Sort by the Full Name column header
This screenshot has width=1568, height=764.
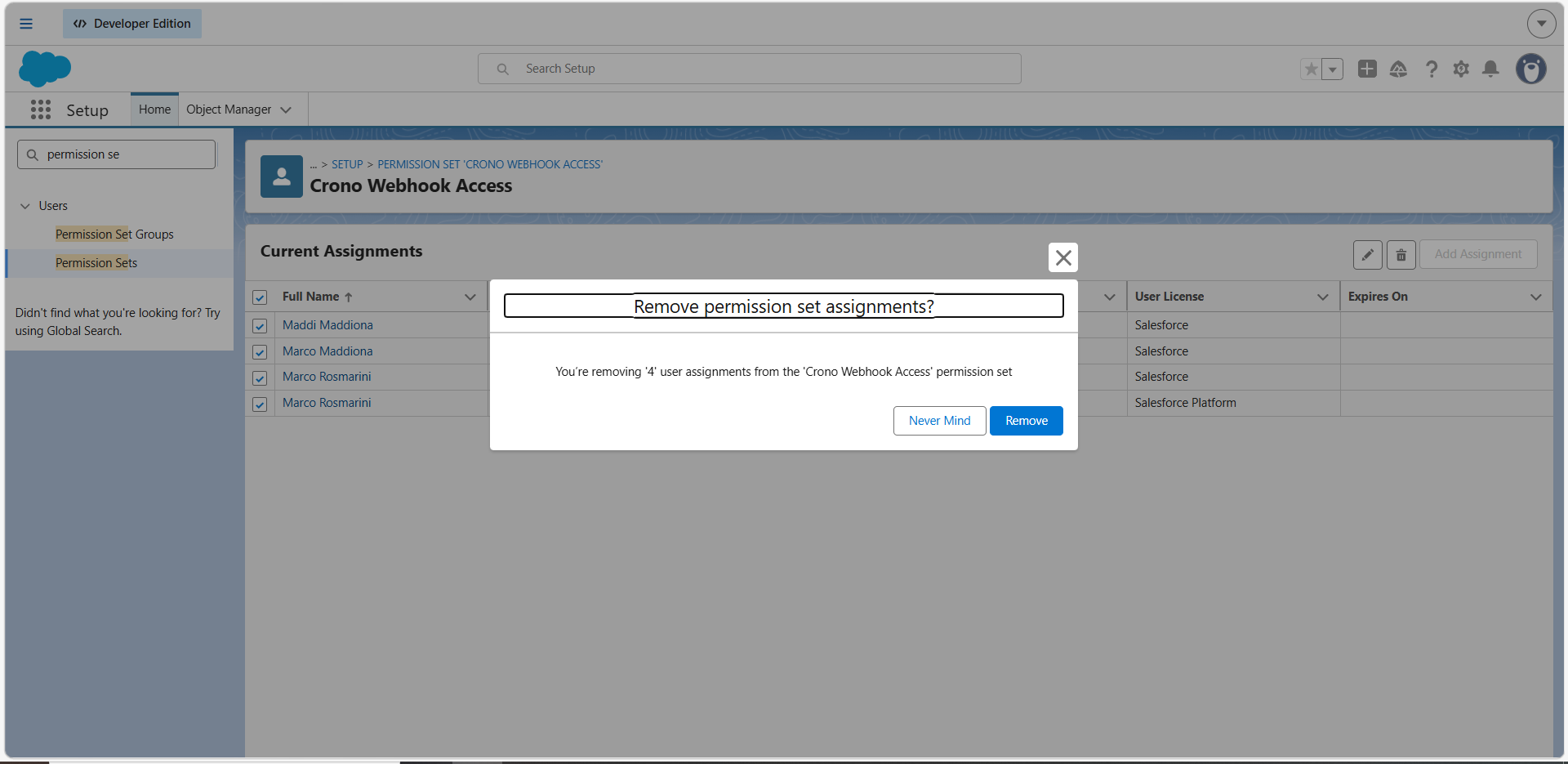click(310, 297)
